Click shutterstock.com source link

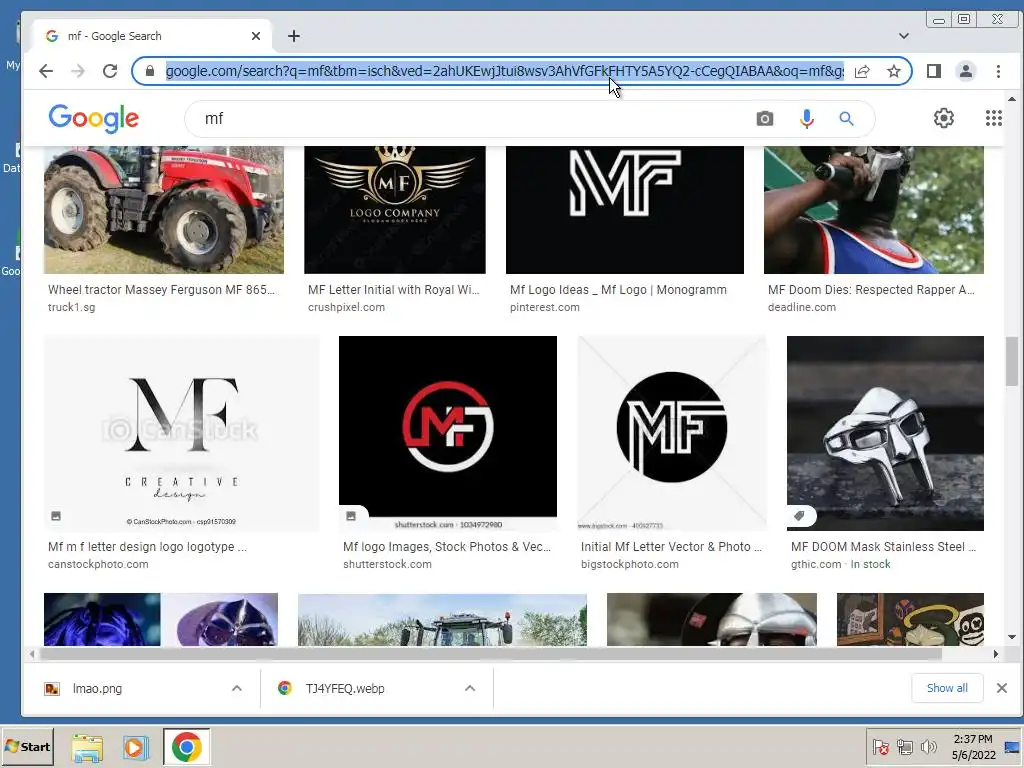click(x=387, y=564)
